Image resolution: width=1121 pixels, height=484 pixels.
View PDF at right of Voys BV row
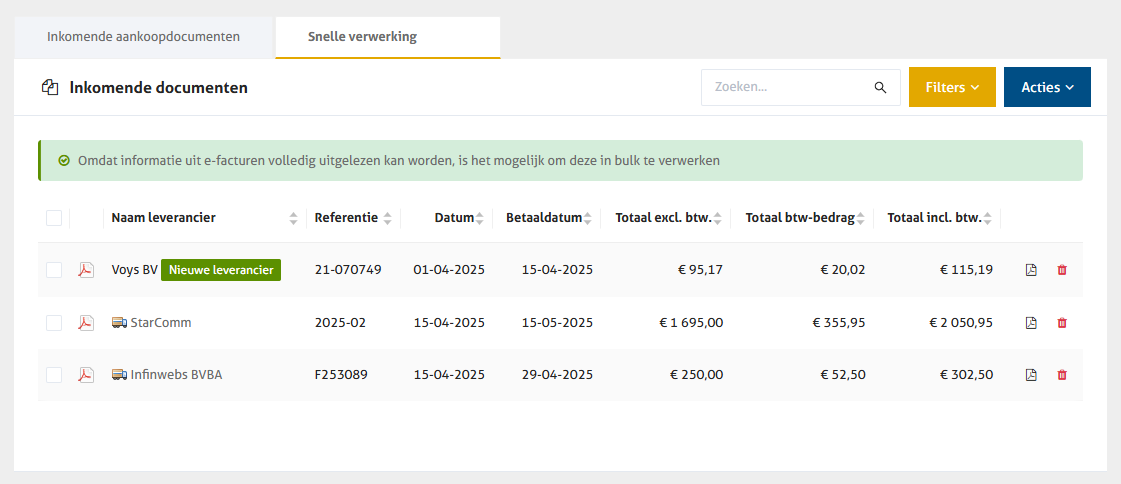(1031, 270)
